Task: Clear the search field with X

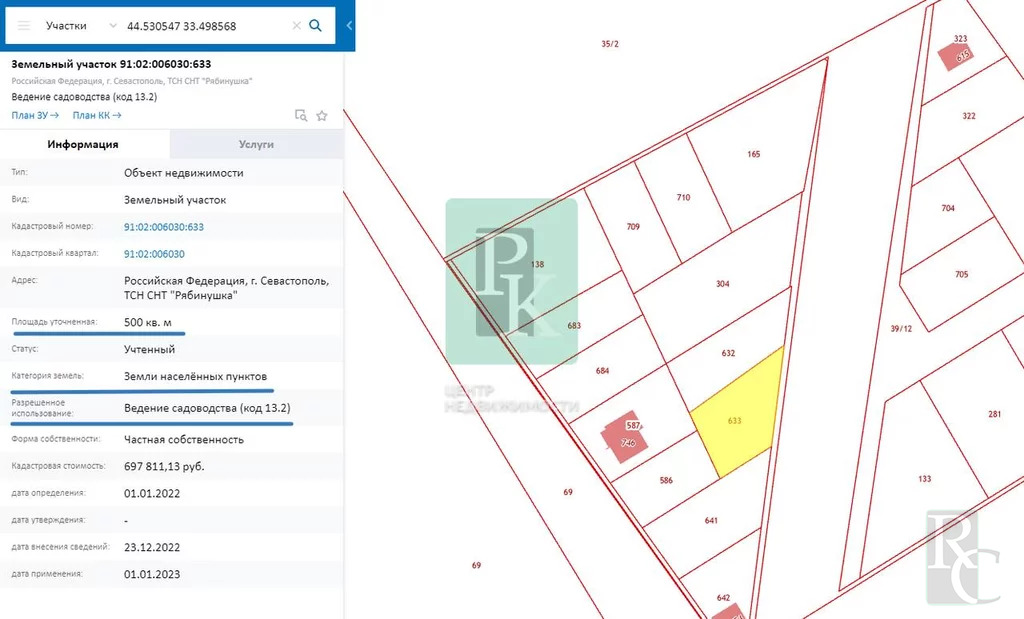Action: point(296,26)
